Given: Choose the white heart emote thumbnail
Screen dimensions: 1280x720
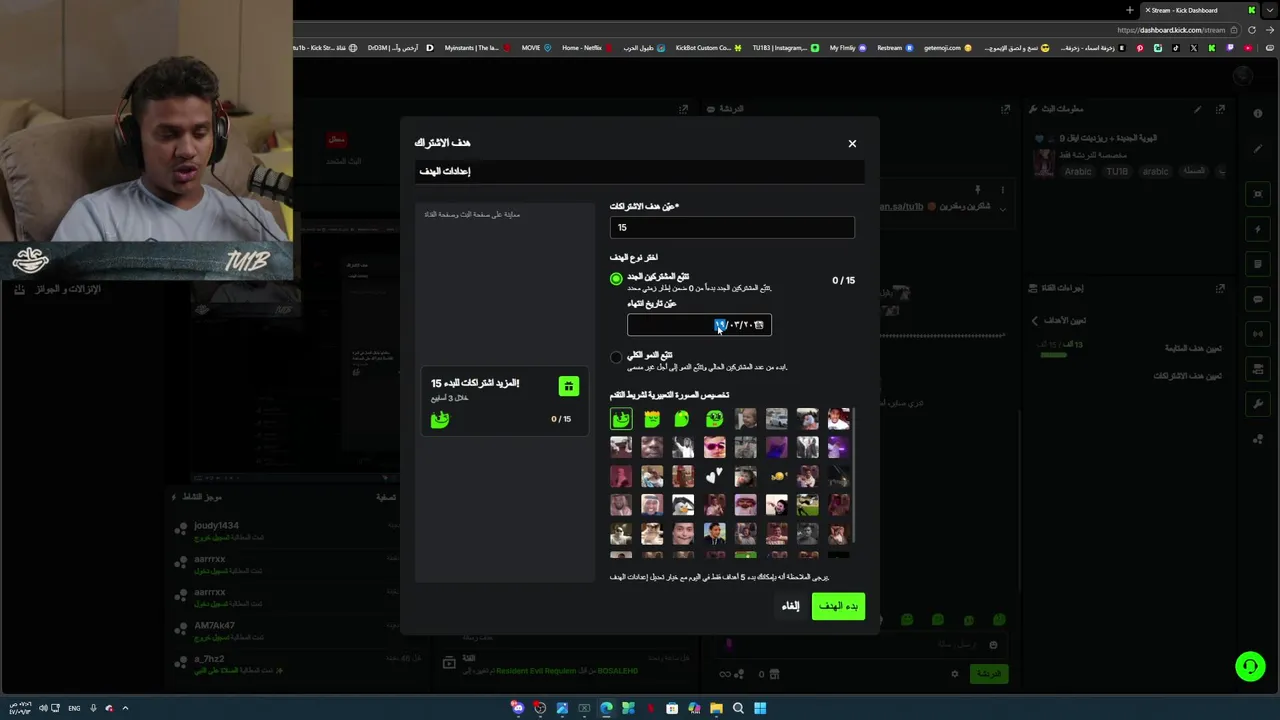Looking at the screenshot, I should (714, 476).
